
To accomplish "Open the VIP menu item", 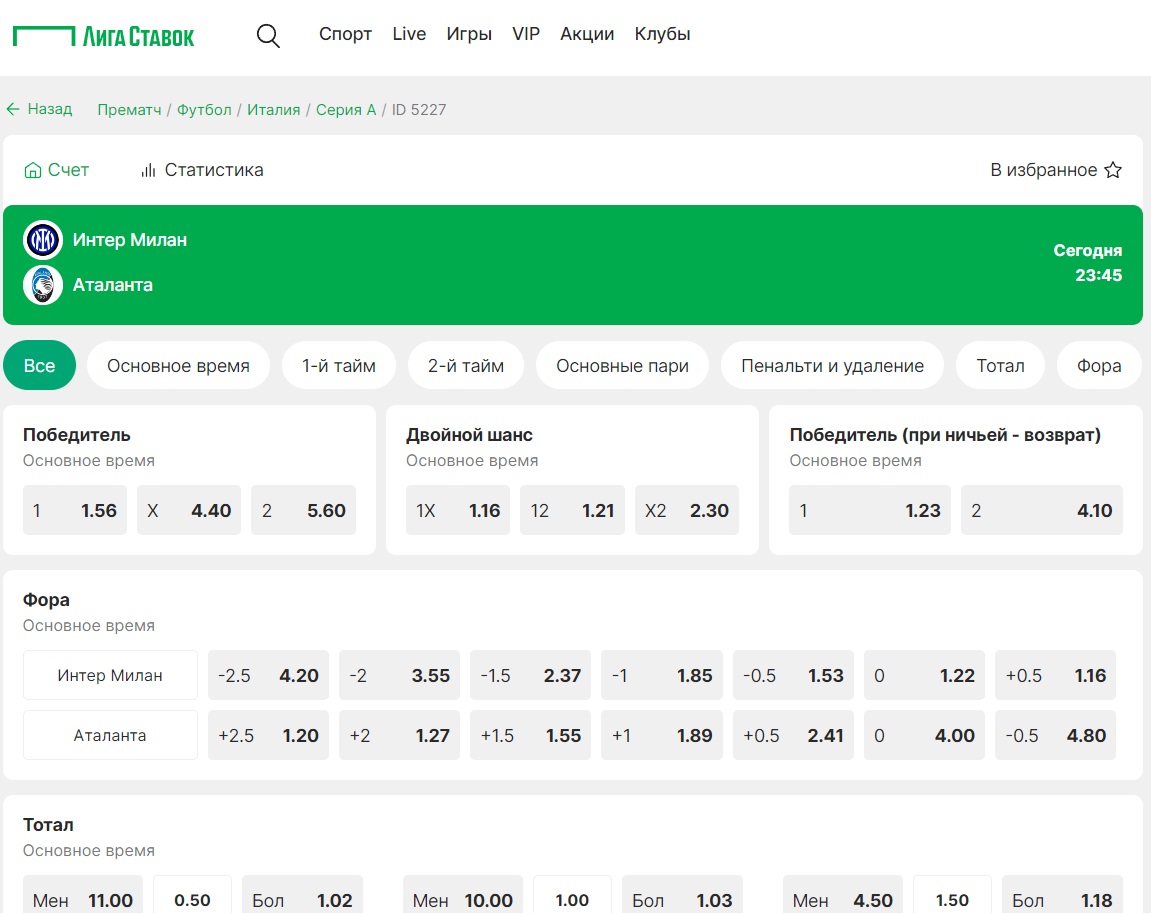I will click(526, 34).
